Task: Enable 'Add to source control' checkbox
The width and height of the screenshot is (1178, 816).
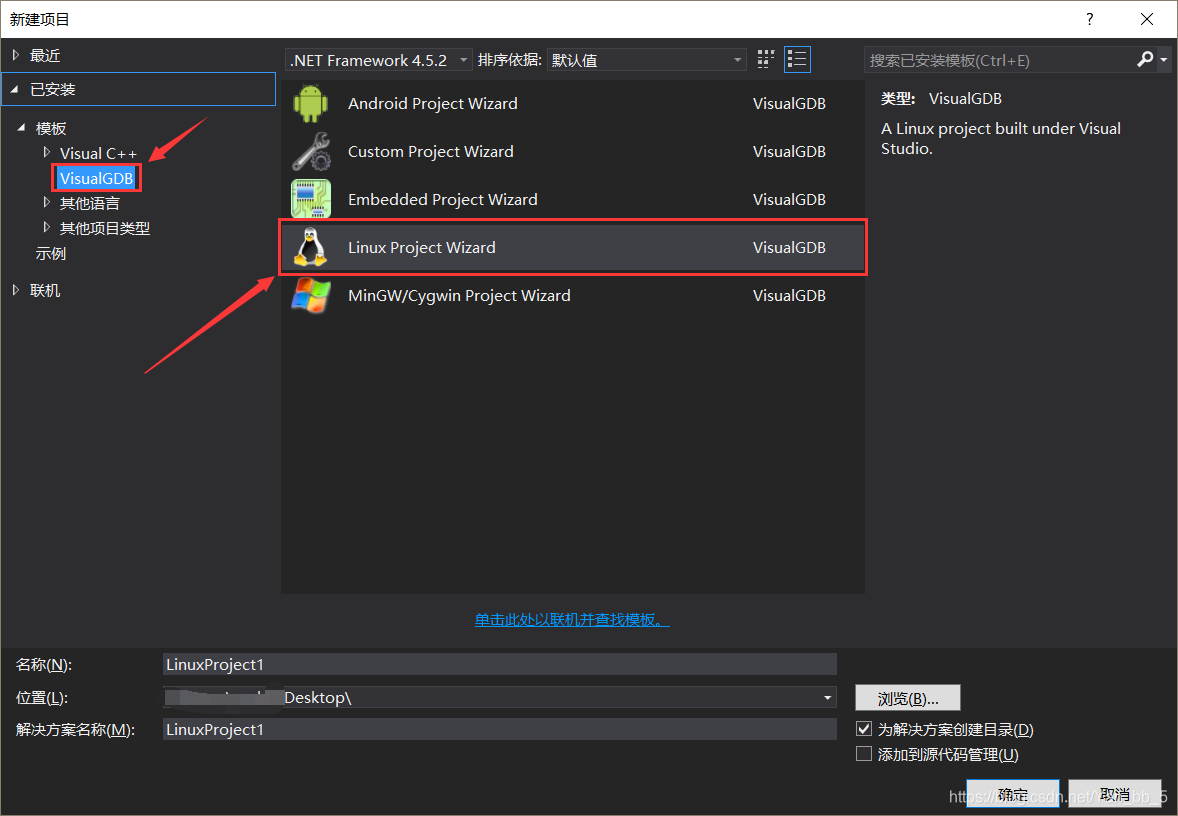Action: (864, 754)
